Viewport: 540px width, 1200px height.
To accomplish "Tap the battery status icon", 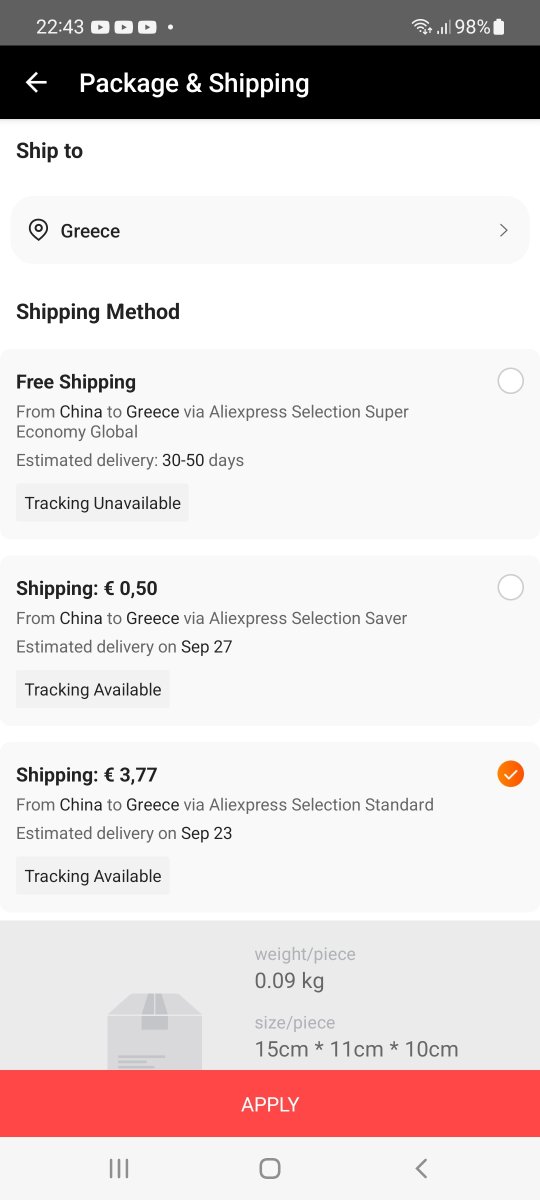I will pyautogui.click(x=499, y=27).
